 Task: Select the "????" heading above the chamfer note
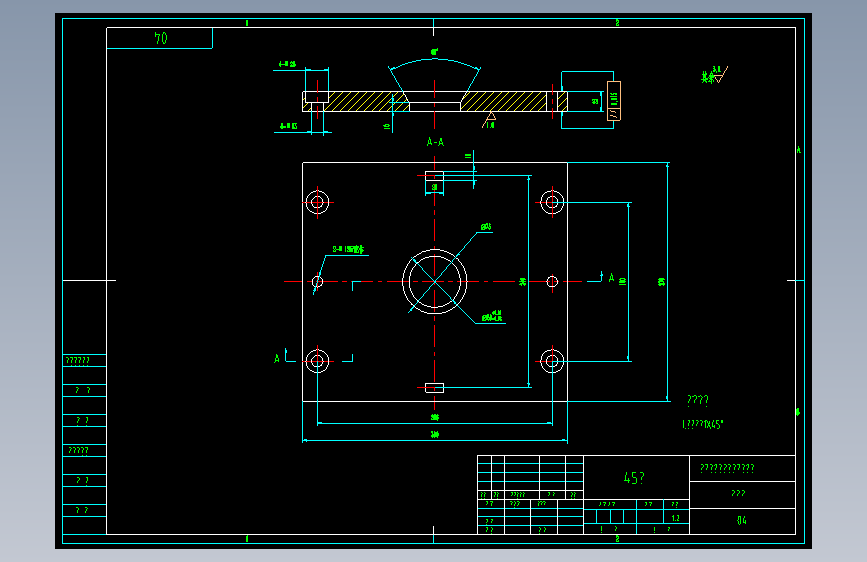(x=697, y=400)
